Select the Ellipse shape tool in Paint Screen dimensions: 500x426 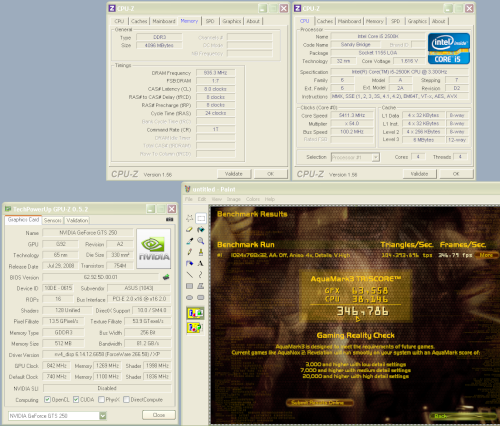point(190,298)
